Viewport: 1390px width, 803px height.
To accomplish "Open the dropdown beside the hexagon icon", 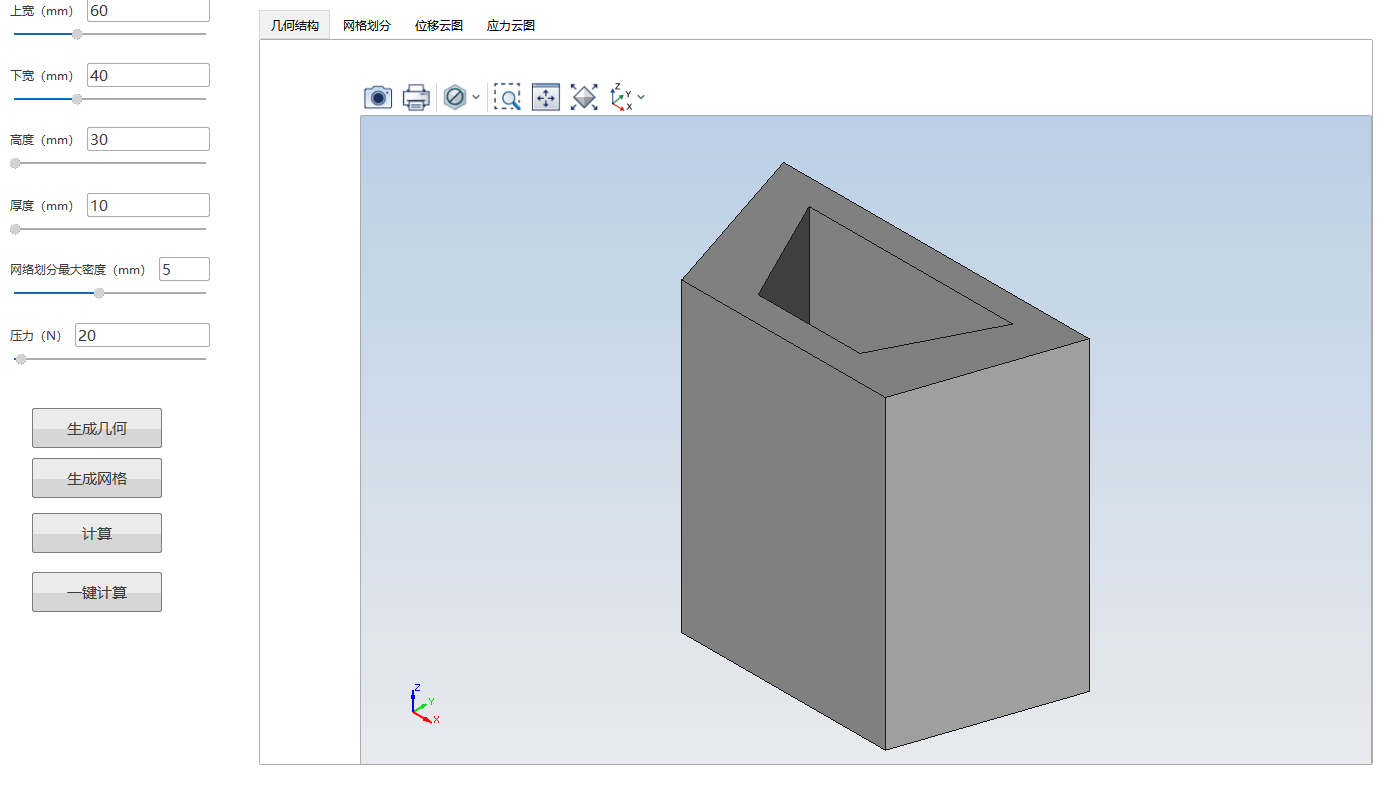I will click(476, 97).
